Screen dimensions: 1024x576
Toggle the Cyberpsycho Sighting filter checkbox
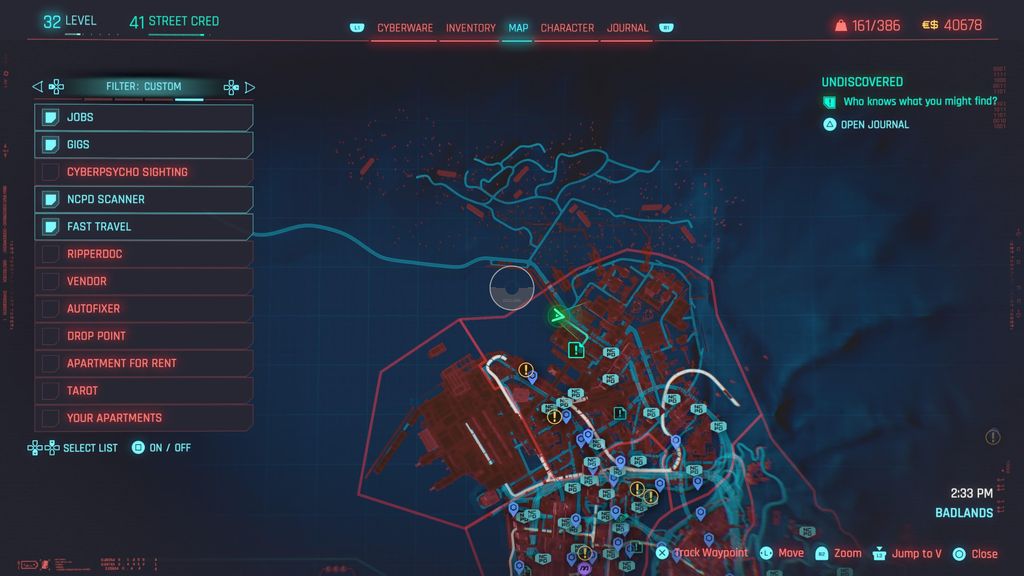click(50, 172)
